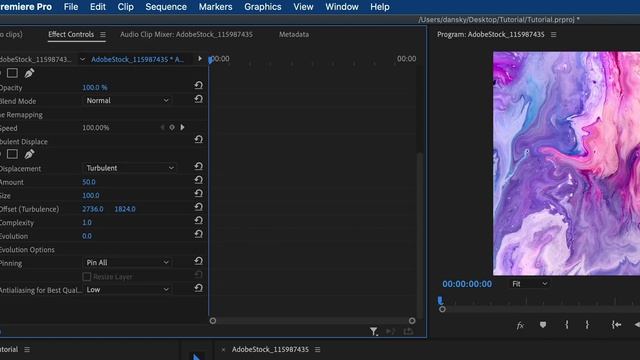This screenshot has width=640, height=360.
Task: Reset the Antialiasing parameter
Action: click(198, 288)
